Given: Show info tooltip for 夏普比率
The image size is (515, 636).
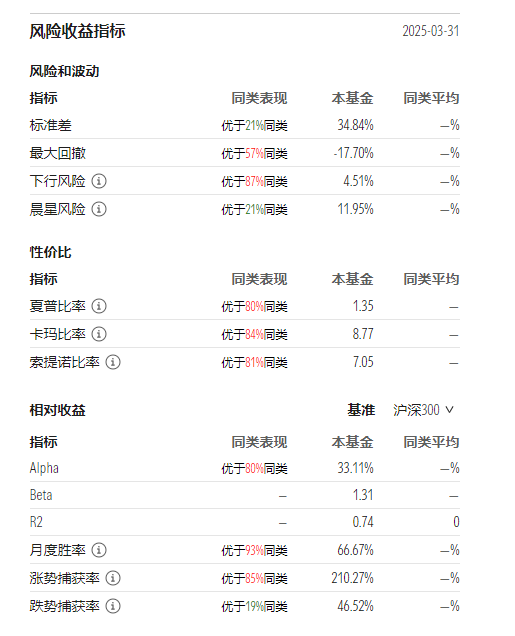Looking at the screenshot, I should tap(99, 306).
